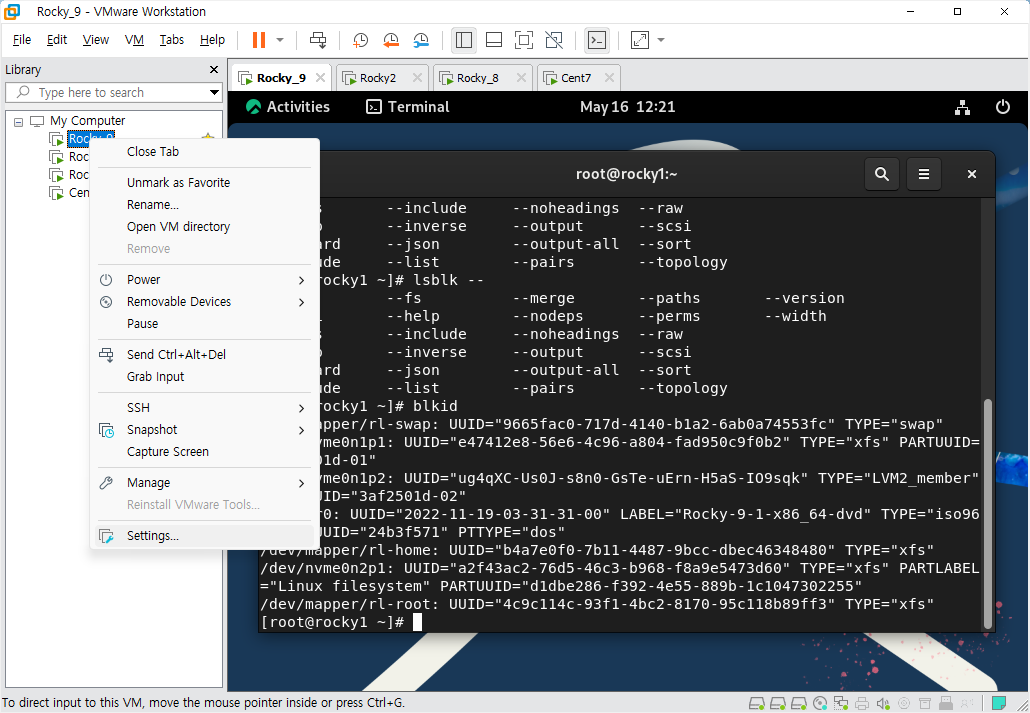
Task: Click the Send Ctrl+Alt+Del toolbar icon
Action: (x=318, y=40)
